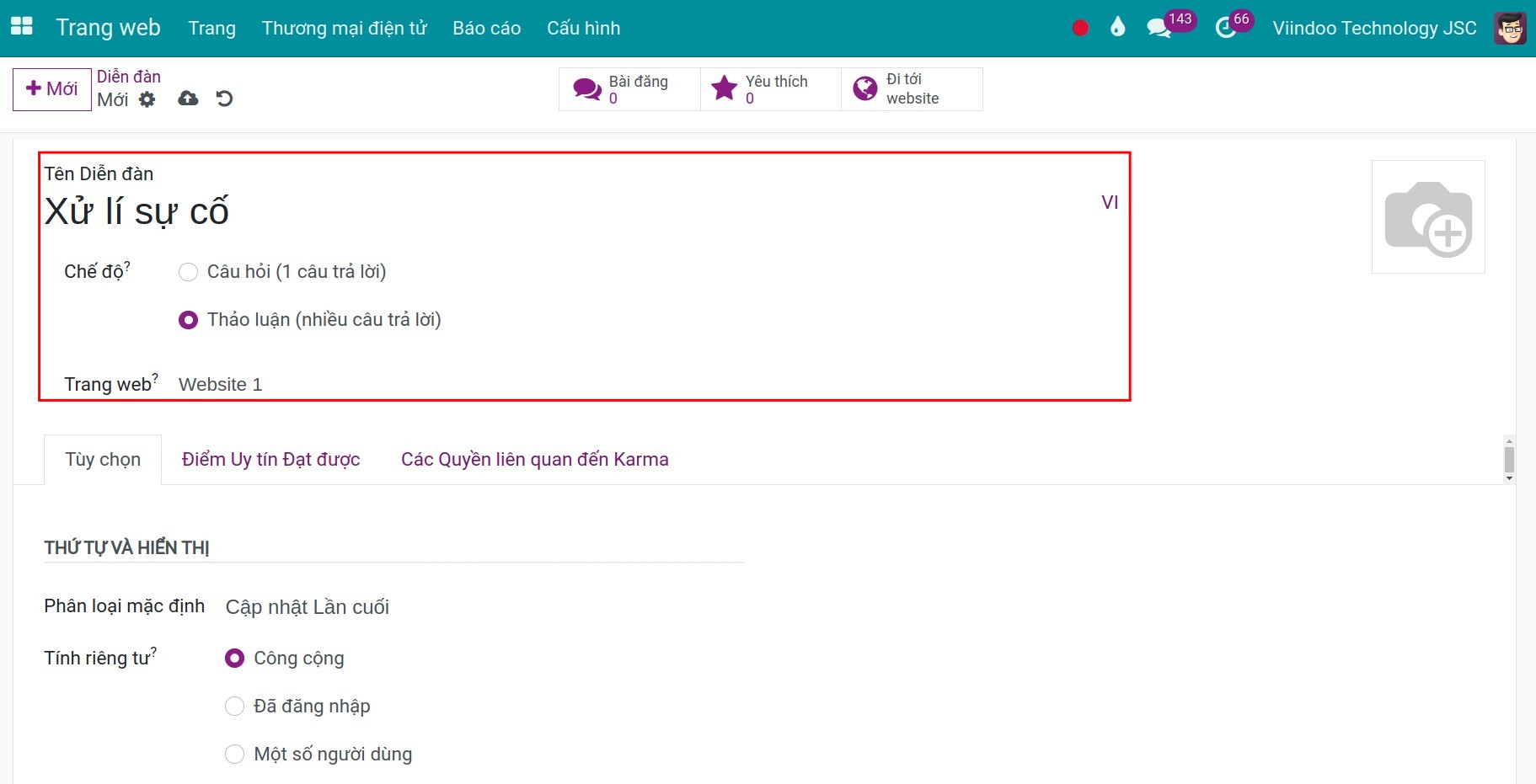This screenshot has width=1536, height=784.
Task: Select Câu hỏi (1 câu trả lời) mode
Action: [x=189, y=272]
